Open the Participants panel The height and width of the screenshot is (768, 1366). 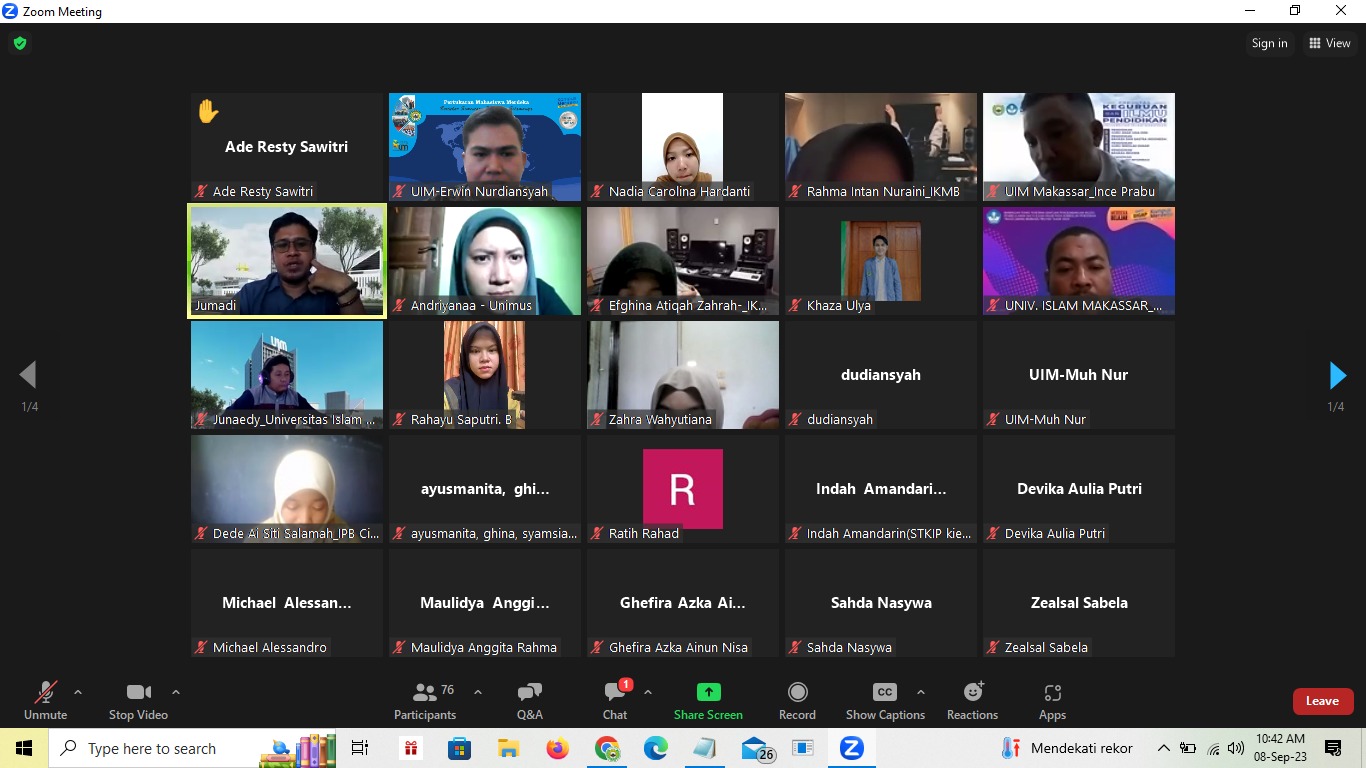click(425, 700)
